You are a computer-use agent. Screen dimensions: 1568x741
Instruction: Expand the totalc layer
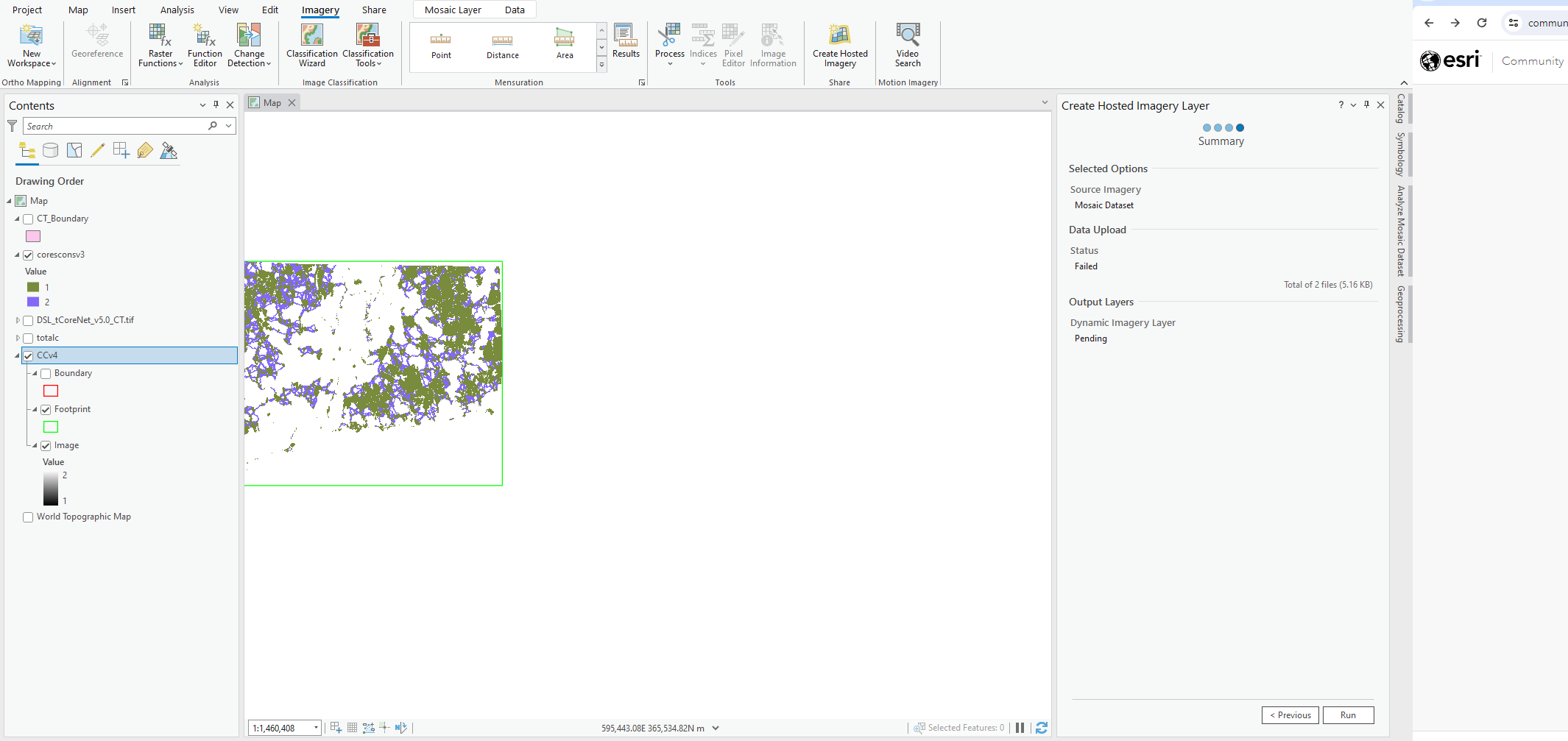(x=17, y=337)
